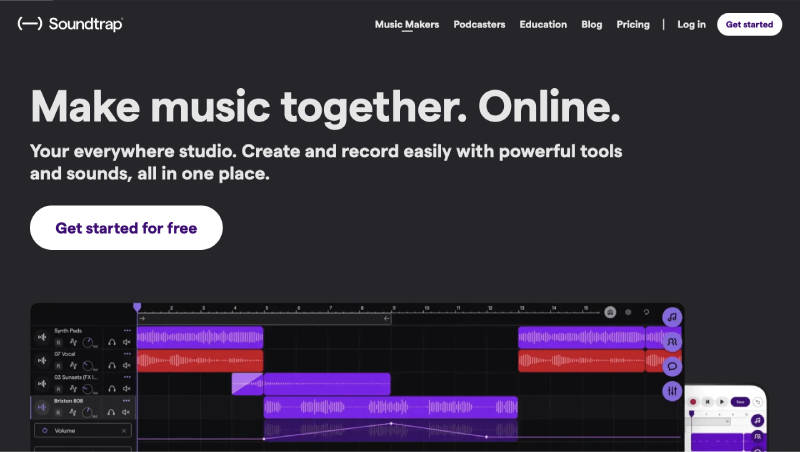Click the Log in link
This screenshot has height=452, width=800.
point(691,24)
